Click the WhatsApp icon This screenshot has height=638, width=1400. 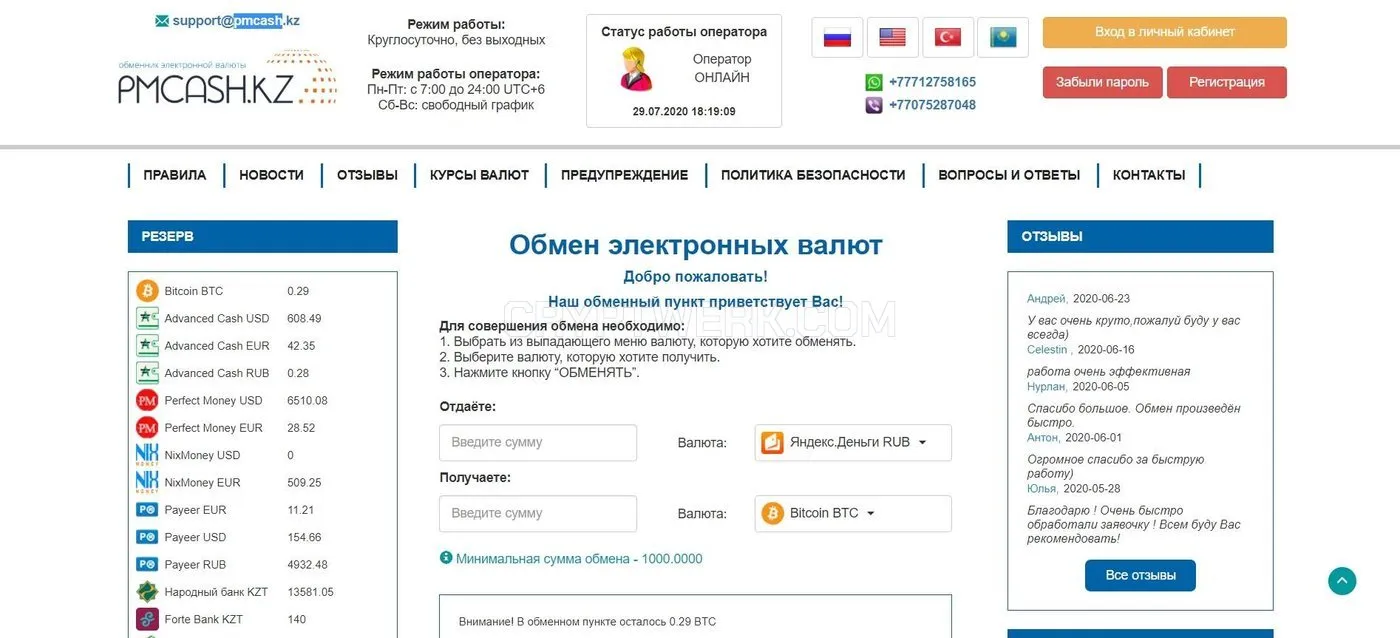874,82
